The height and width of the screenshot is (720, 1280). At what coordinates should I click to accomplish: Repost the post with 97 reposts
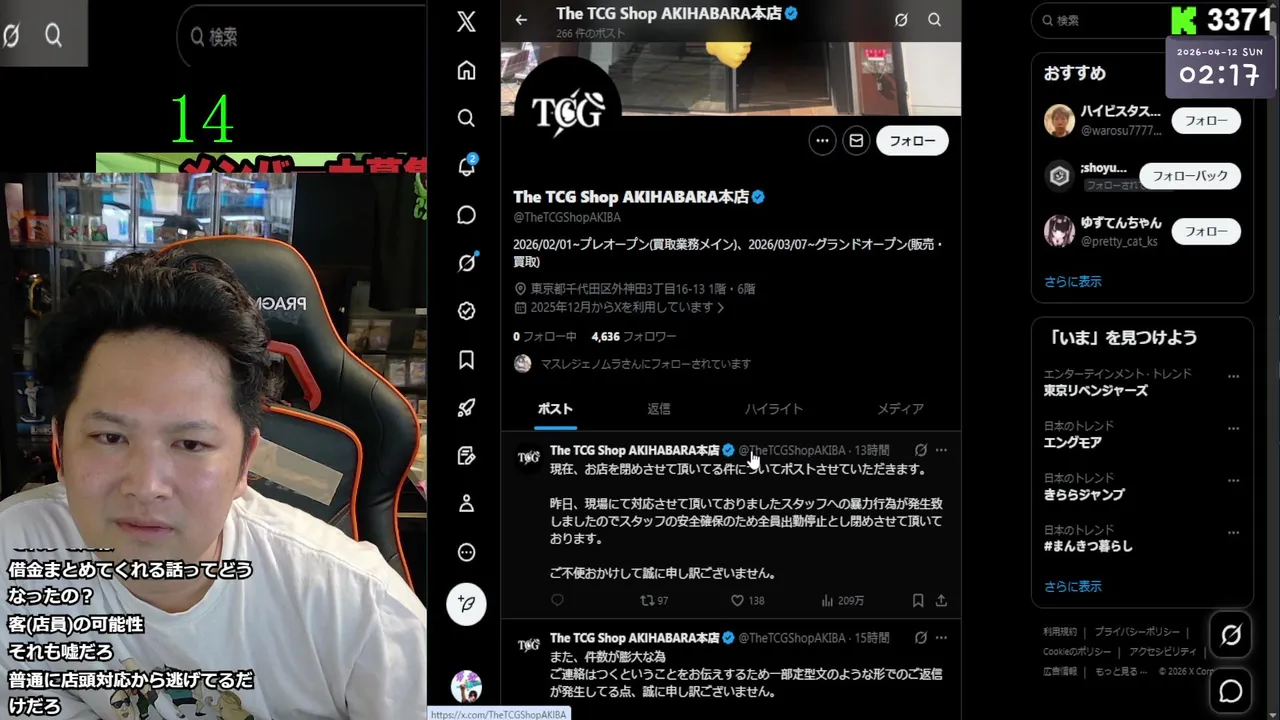coord(655,601)
